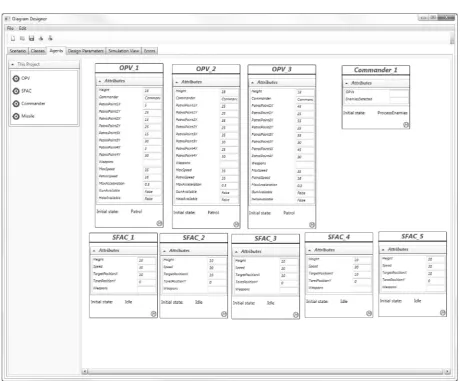Click 'Idle' initial state text in SFAC_4

pyautogui.click(x=344, y=301)
